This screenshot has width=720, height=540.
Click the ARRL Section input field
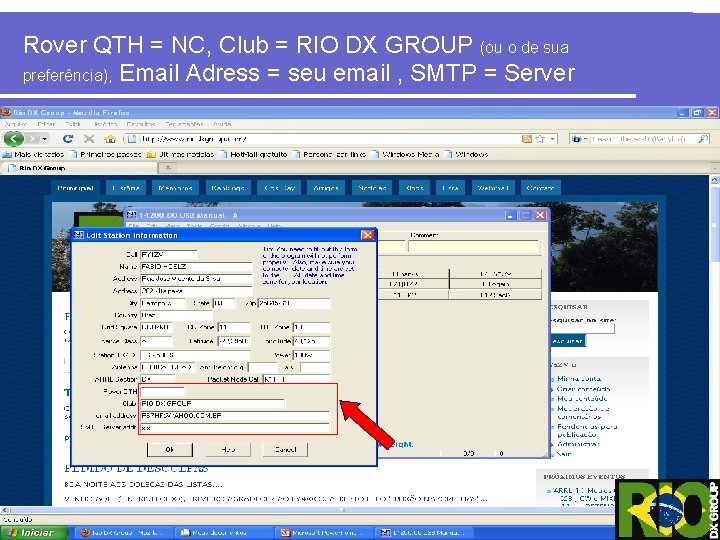pos(158,379)
